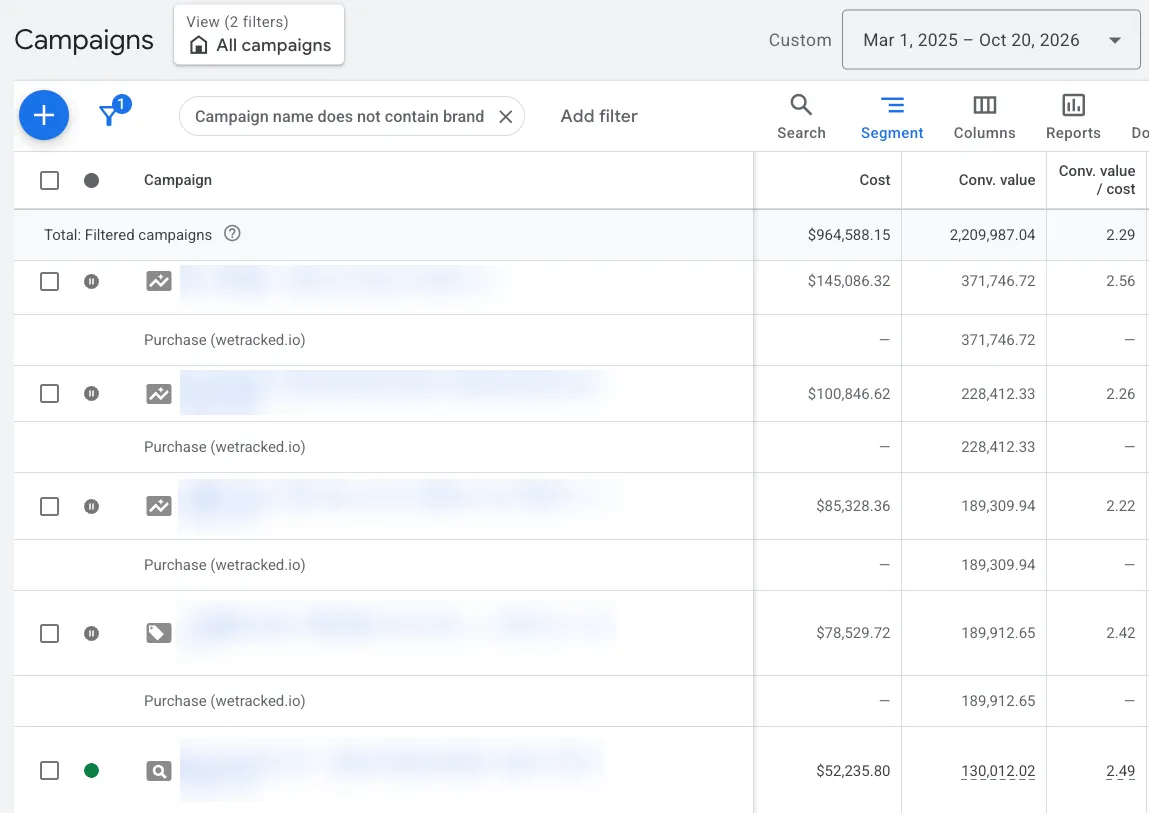Remove the campaign name brand filter
This screenshot has height=813, width=1149.
506,117
